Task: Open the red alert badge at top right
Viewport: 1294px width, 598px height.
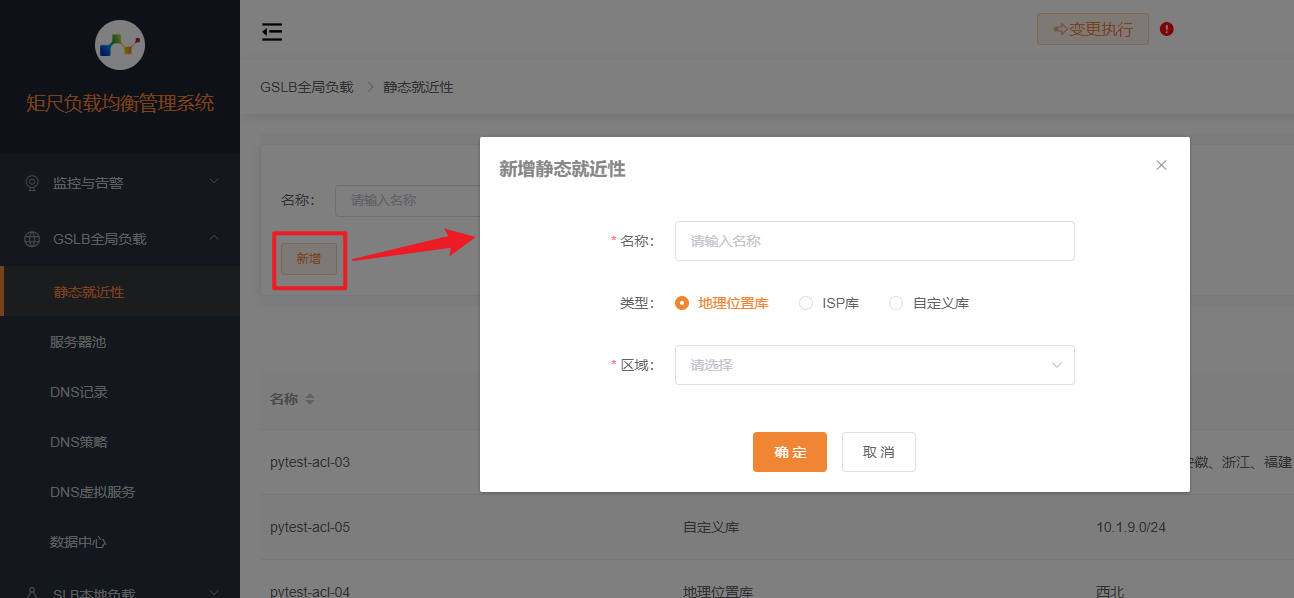Action: 1166,29
